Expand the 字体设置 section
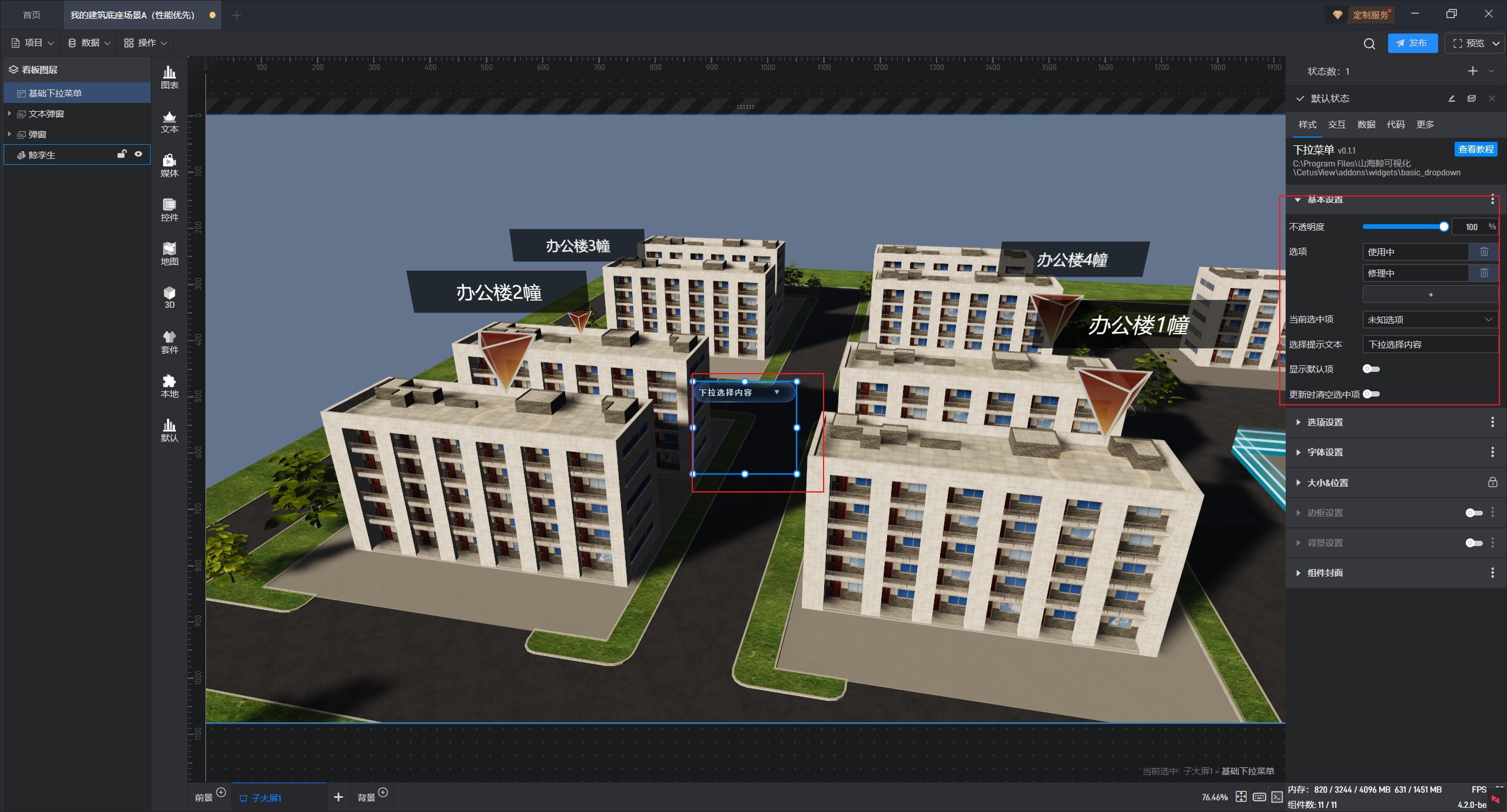 (x=1325, y=452)
